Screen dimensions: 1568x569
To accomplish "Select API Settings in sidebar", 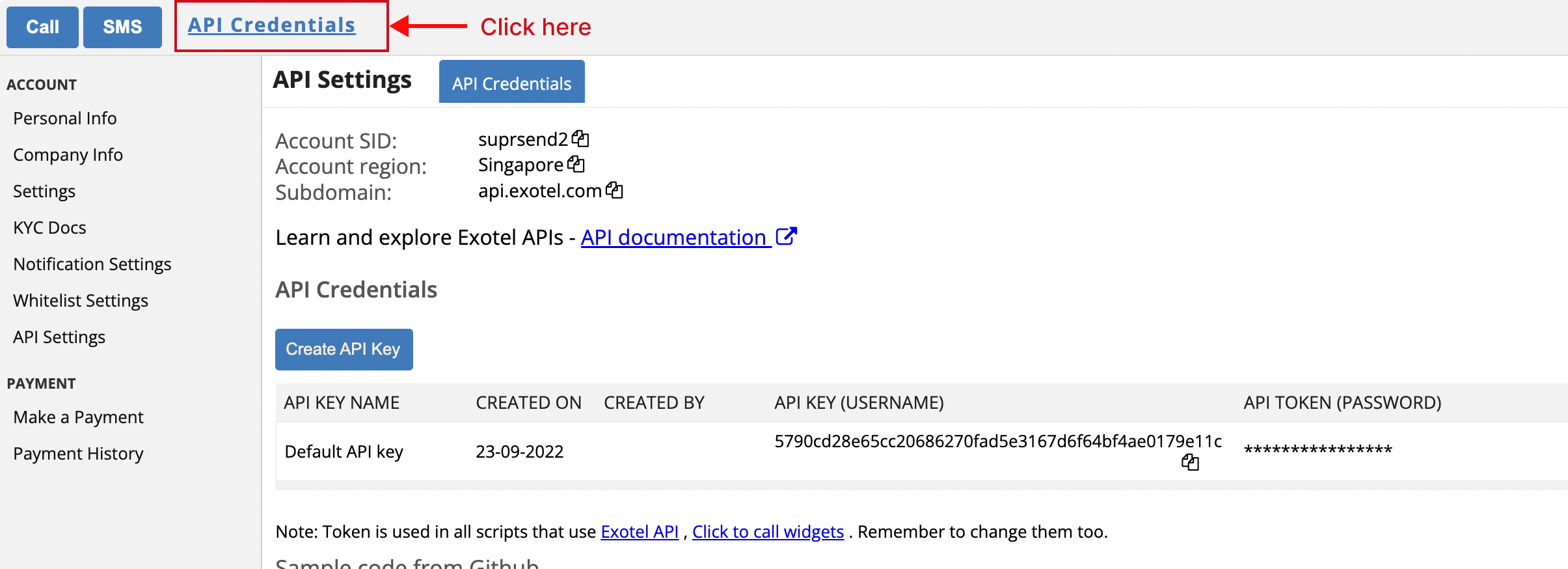I will (59, 337).
